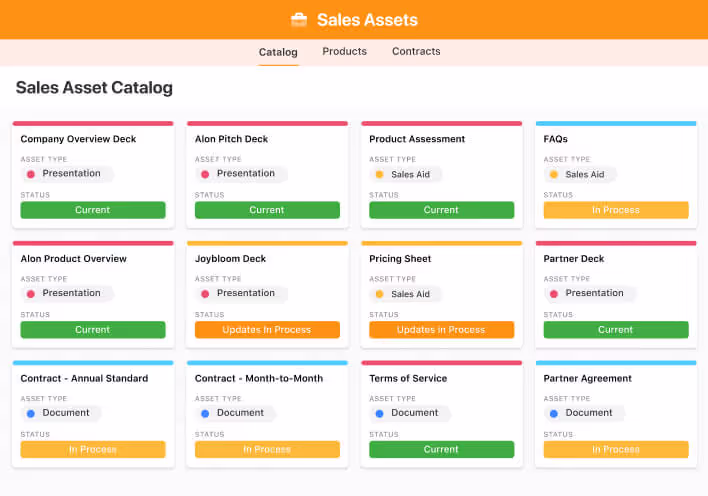Click Updates In Process on Joybloom Deck
Screen dimensions: 708x496
tap(267, 330)
